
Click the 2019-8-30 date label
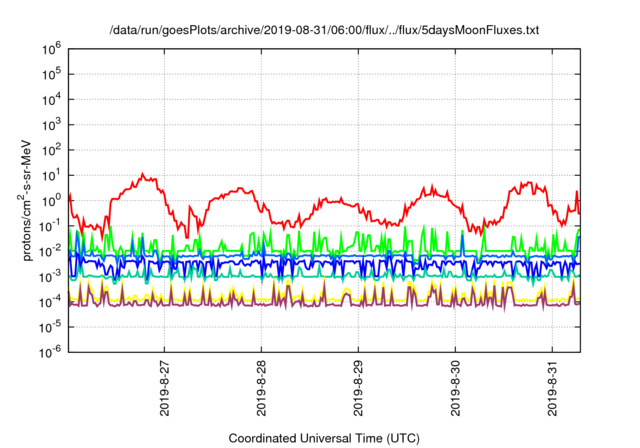click(455, 388)
